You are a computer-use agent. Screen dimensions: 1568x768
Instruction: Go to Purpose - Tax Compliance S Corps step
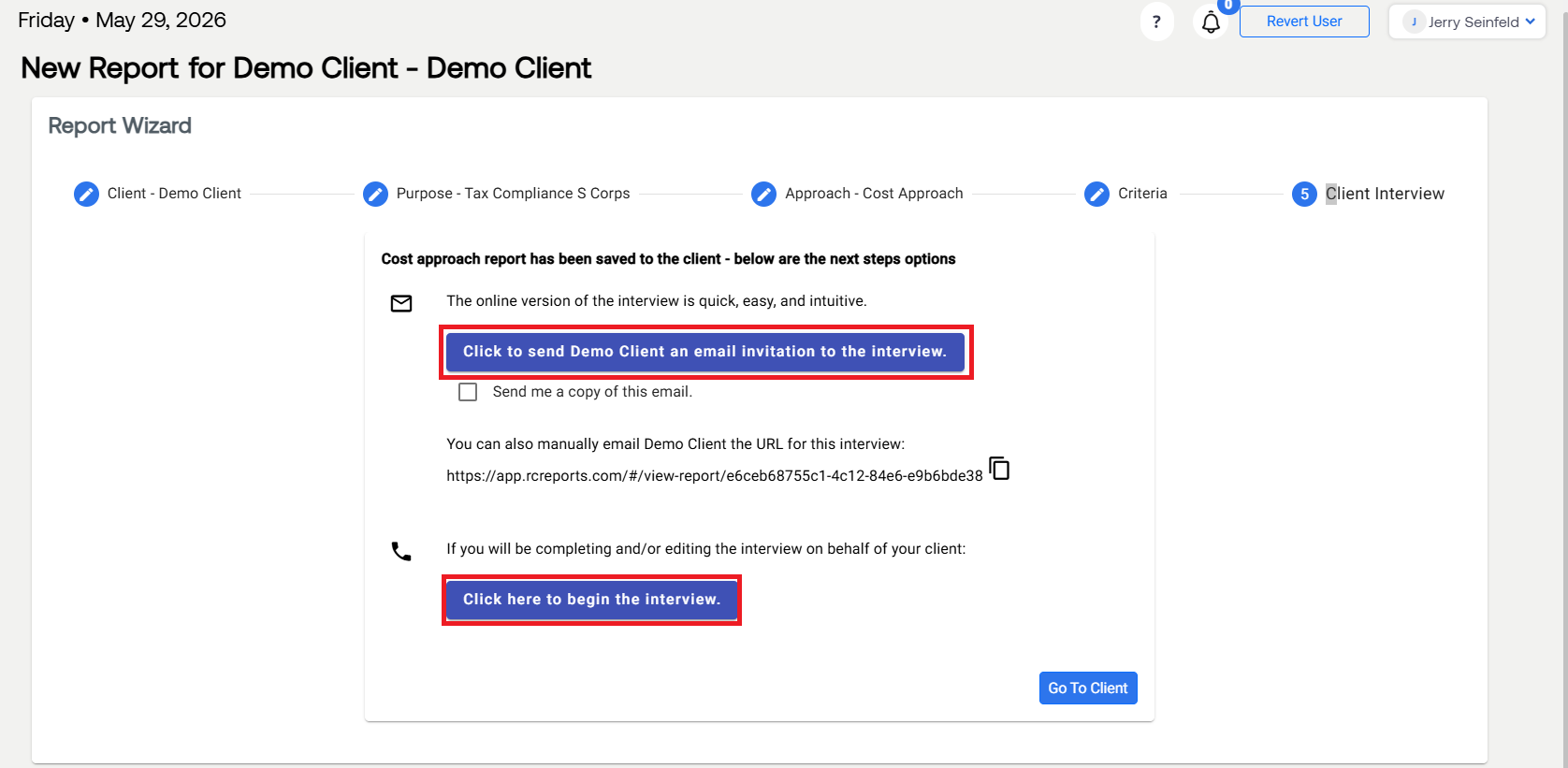click(513, 194)
